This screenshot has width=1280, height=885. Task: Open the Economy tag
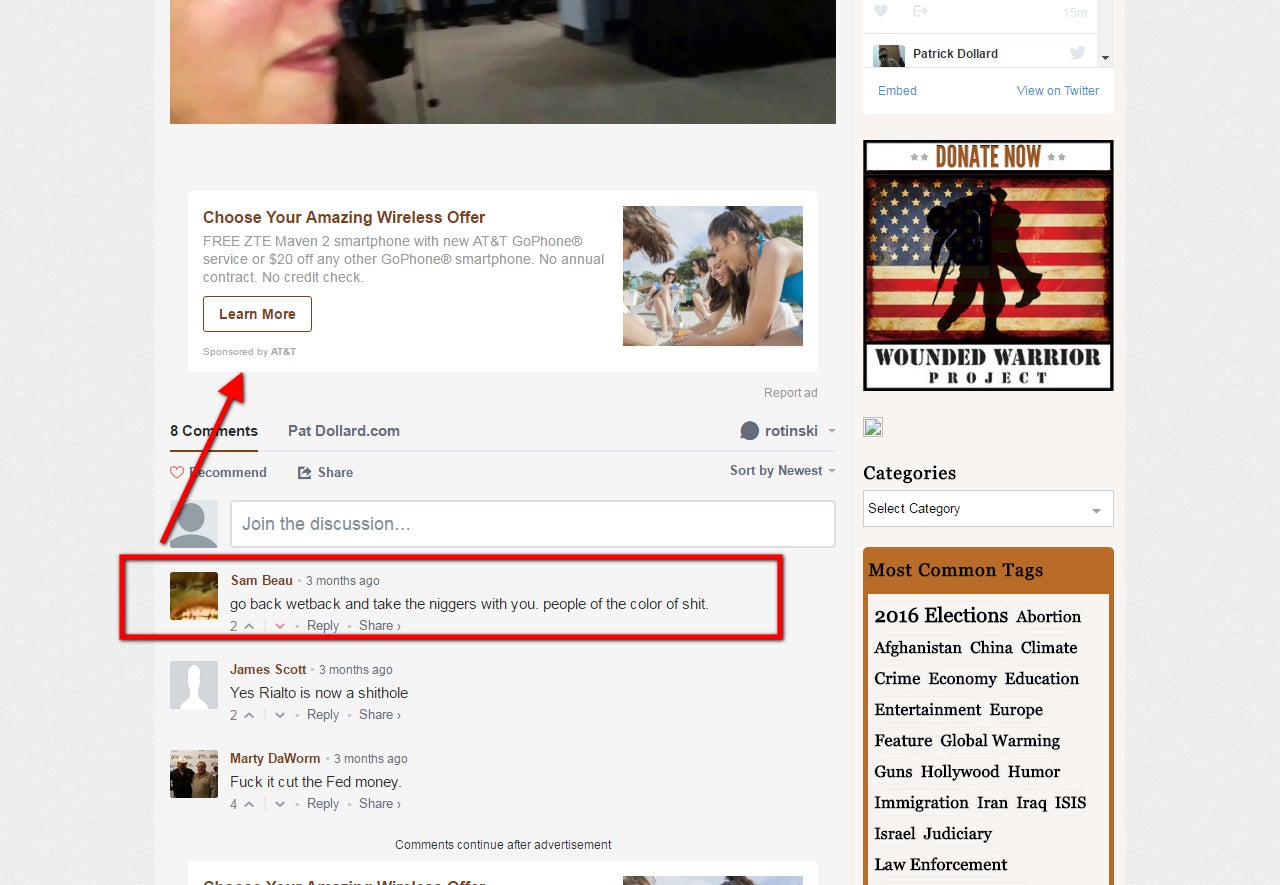click(x=963, y=679)
